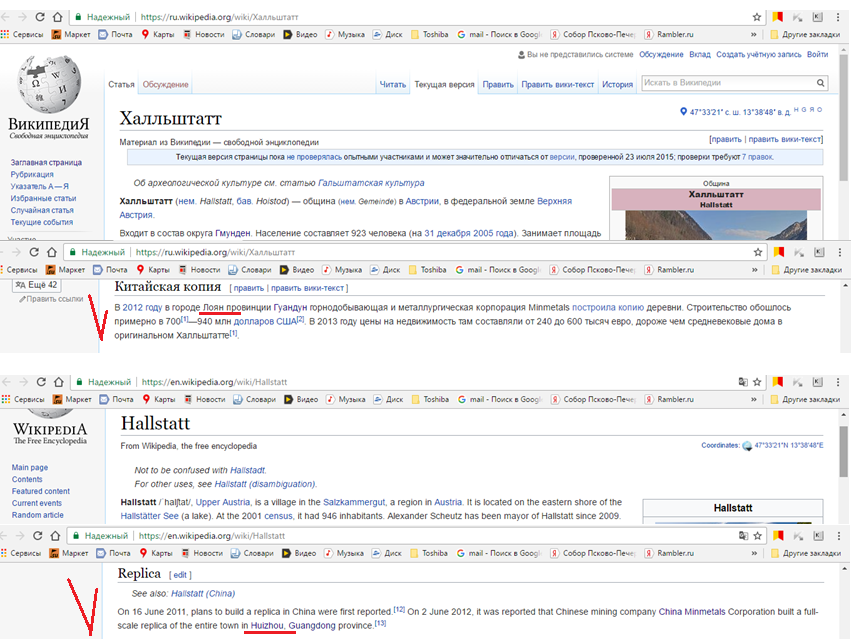Click the Featured content sidebar link

pos(41,491)
